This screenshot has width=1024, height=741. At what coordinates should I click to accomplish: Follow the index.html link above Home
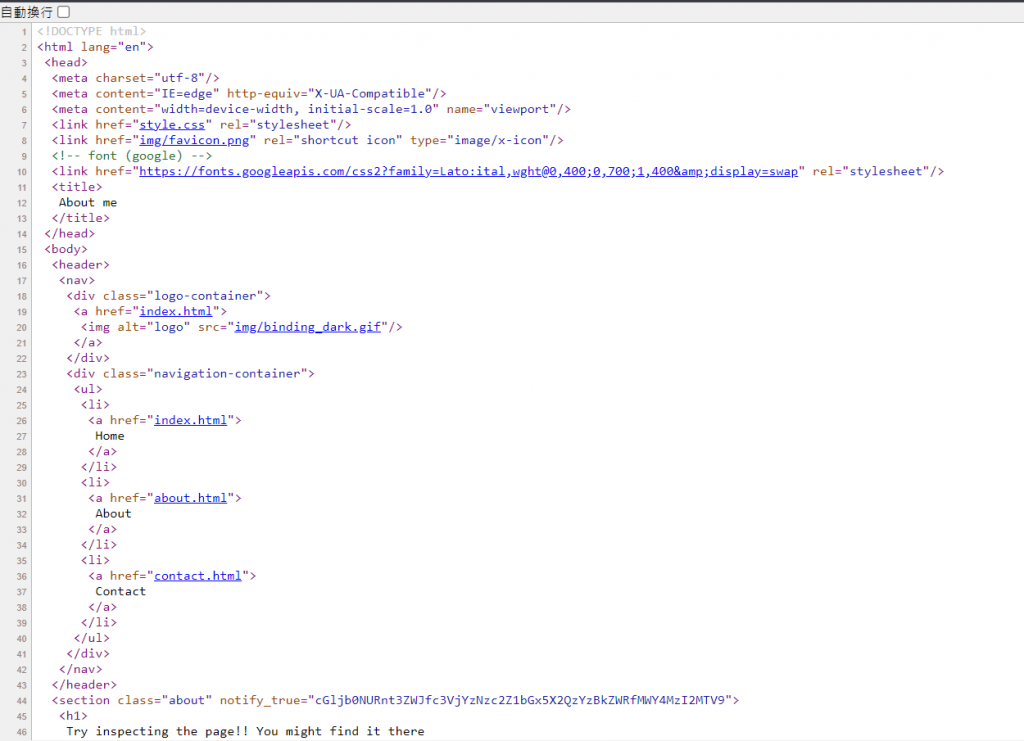(x=190, y=420)
